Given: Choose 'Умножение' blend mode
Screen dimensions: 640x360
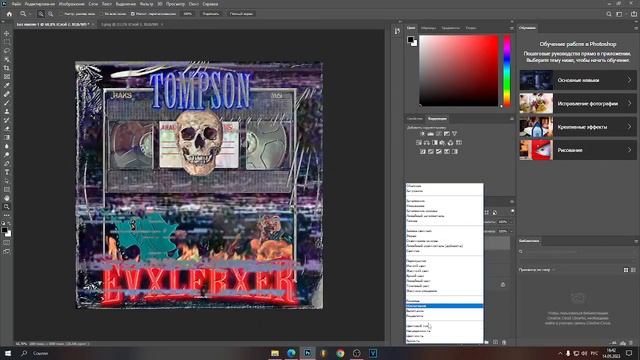Looking at the screenshot, I should click(416, 206).
